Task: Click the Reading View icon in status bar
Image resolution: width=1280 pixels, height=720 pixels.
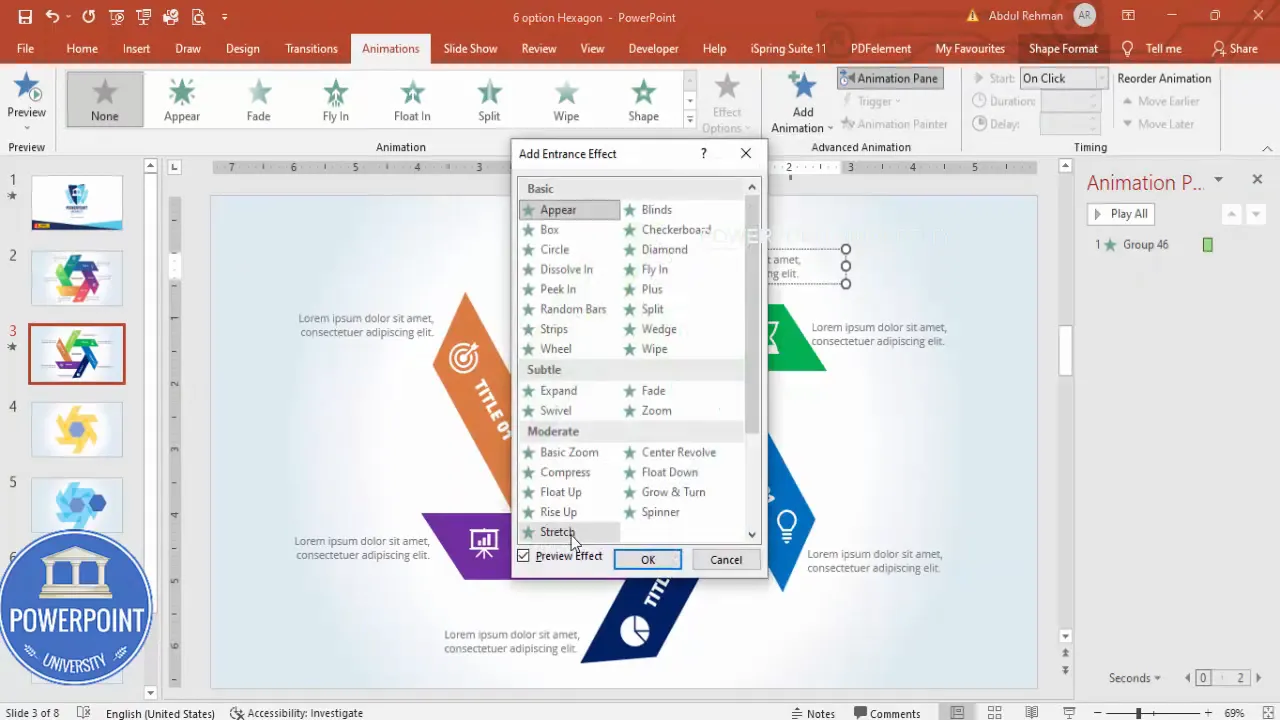Action: (x=1031, y=713)
